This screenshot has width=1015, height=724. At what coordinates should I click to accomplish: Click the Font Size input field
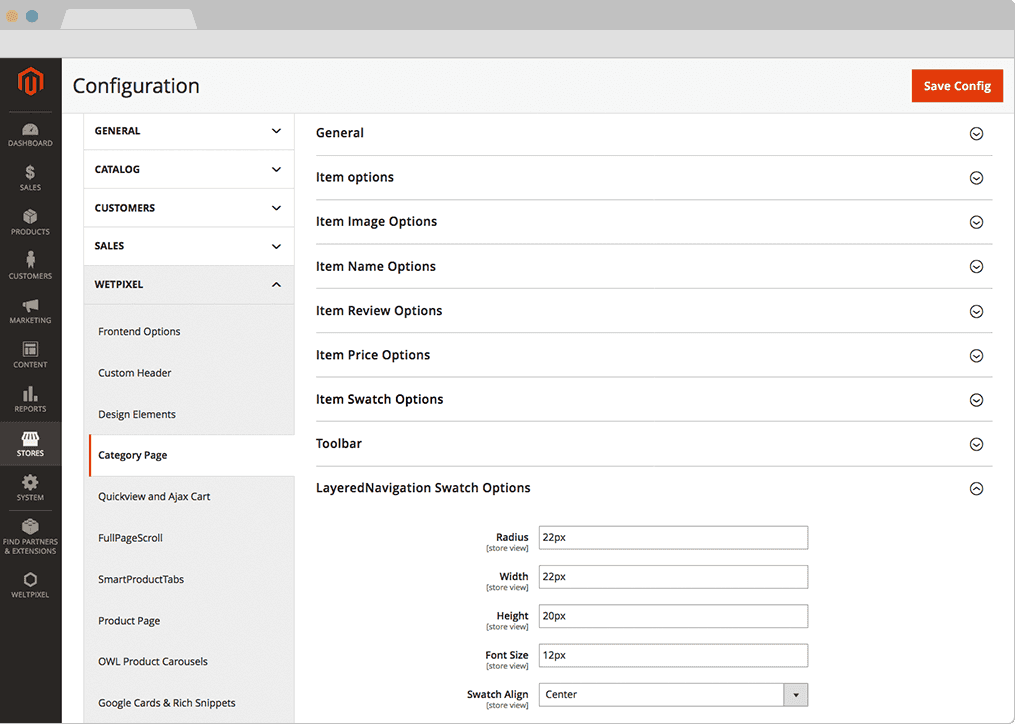tap(672, 655)
